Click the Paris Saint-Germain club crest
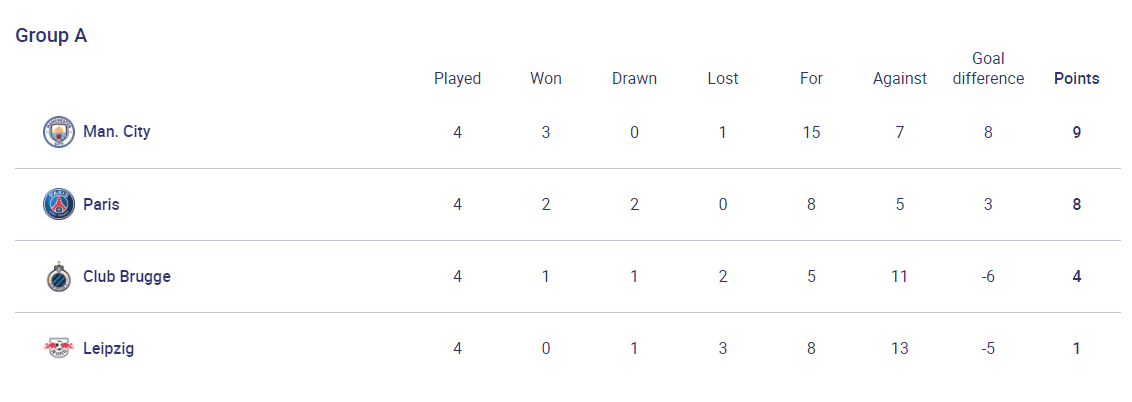 click(x=58, y=204)
